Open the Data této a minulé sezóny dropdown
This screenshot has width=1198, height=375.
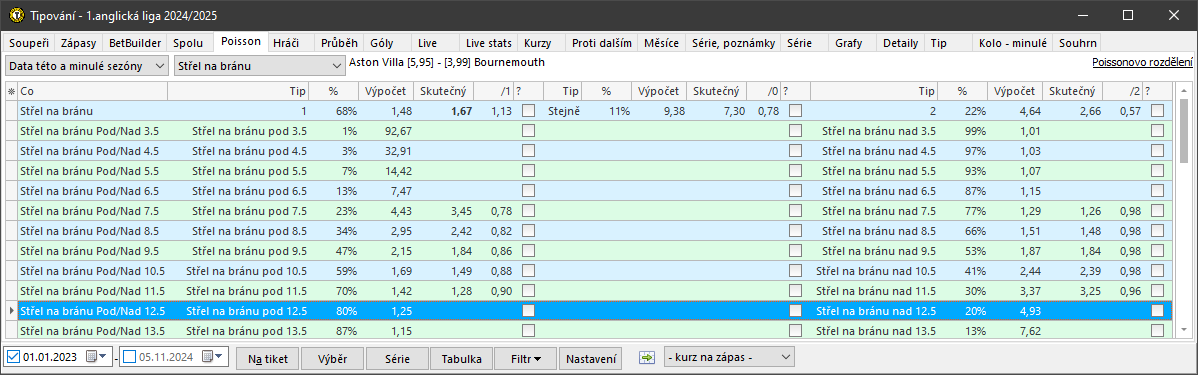87,66
